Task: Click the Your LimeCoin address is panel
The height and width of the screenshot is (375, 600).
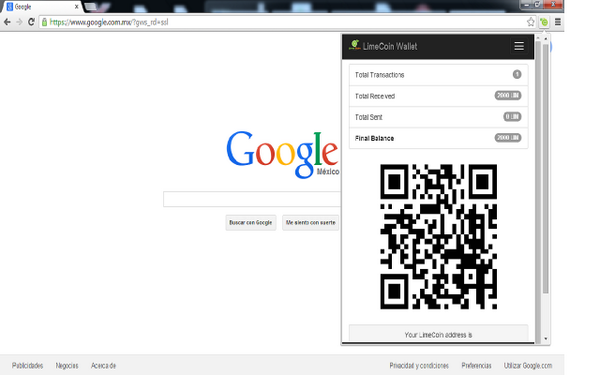Action: pyautogui.click(x=439, y=334)
